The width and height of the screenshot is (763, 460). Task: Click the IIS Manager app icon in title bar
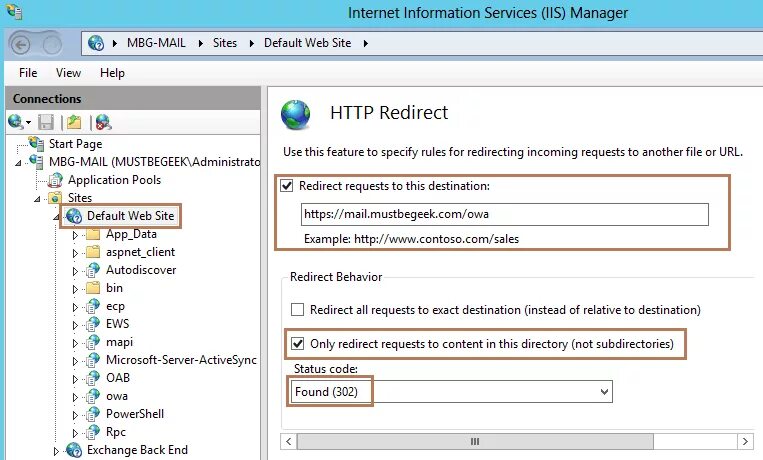coord(14,11)
